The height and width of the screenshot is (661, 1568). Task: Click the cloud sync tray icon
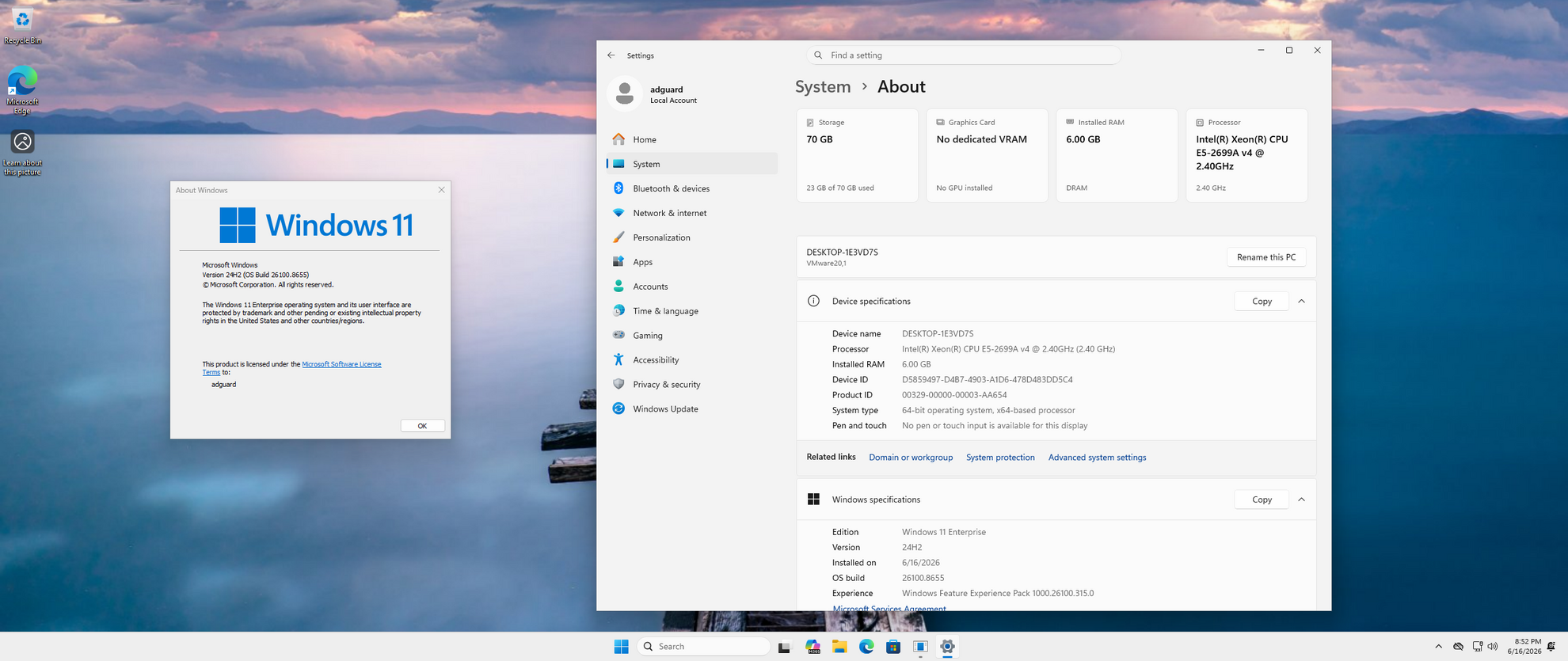click(1458, 647)
